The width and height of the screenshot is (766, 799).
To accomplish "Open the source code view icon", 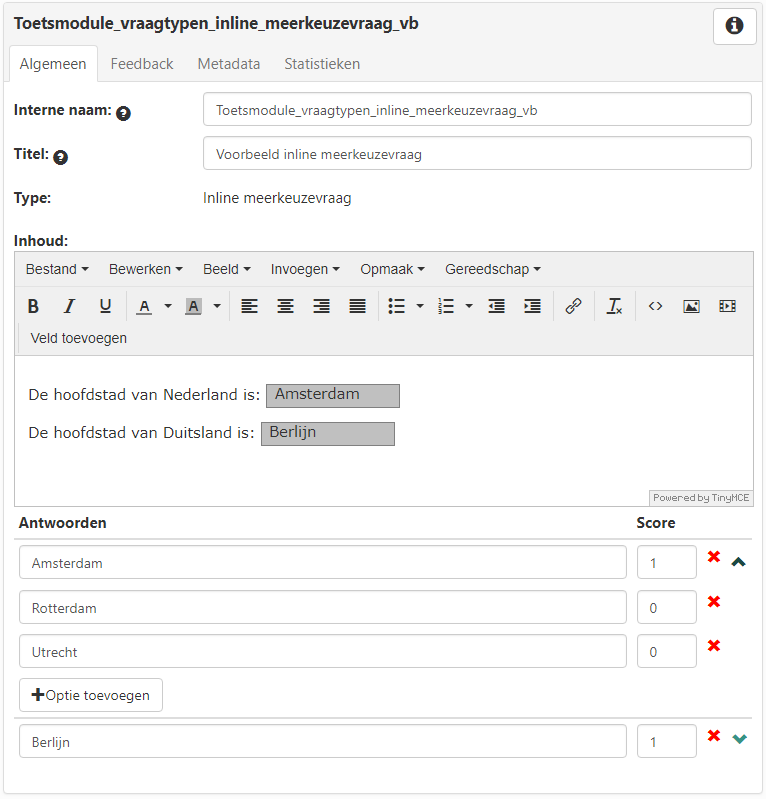I will click(x=655, y=306).
